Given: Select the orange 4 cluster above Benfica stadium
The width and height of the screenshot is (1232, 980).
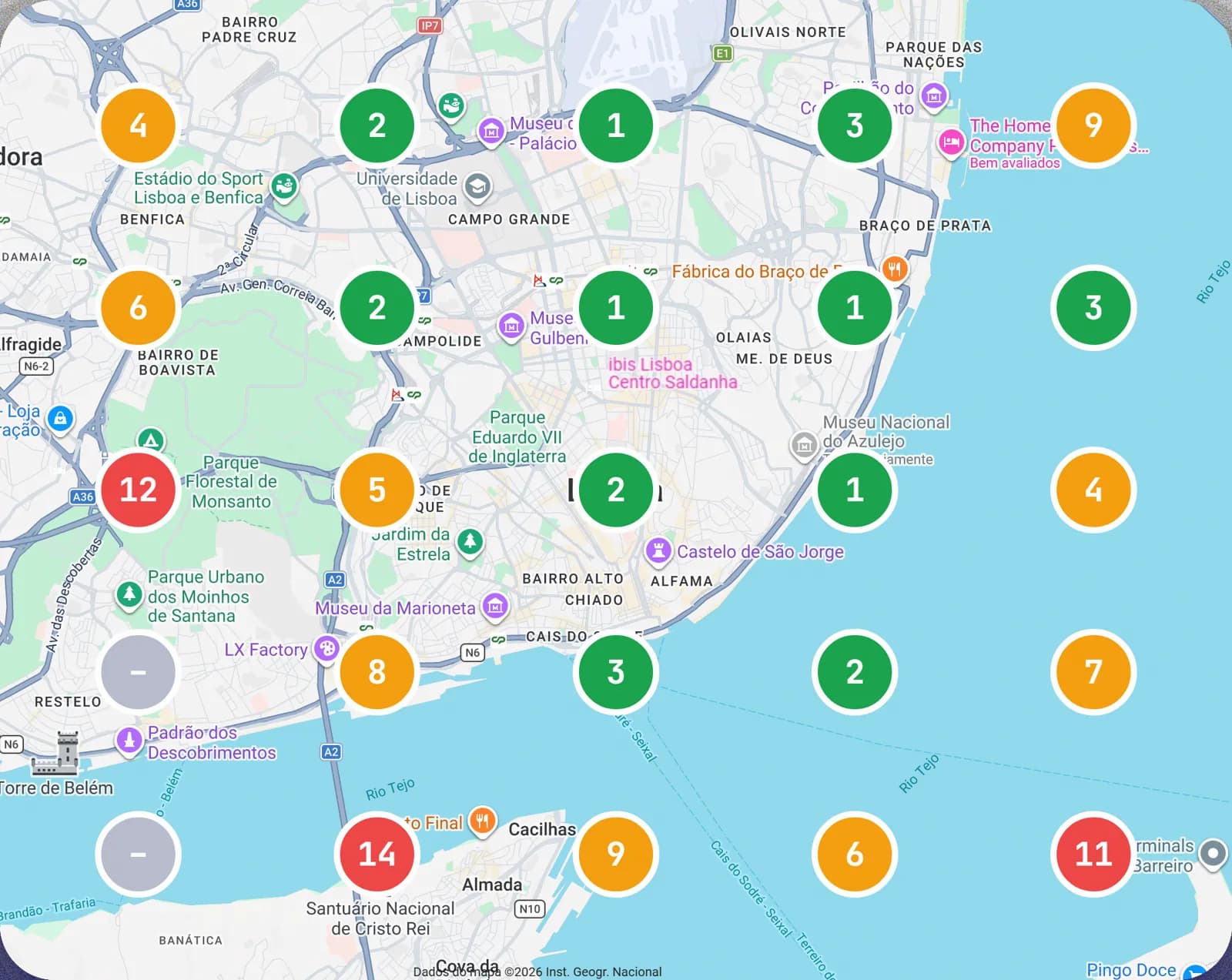Looking at the screenshot, I should [138, 125].
